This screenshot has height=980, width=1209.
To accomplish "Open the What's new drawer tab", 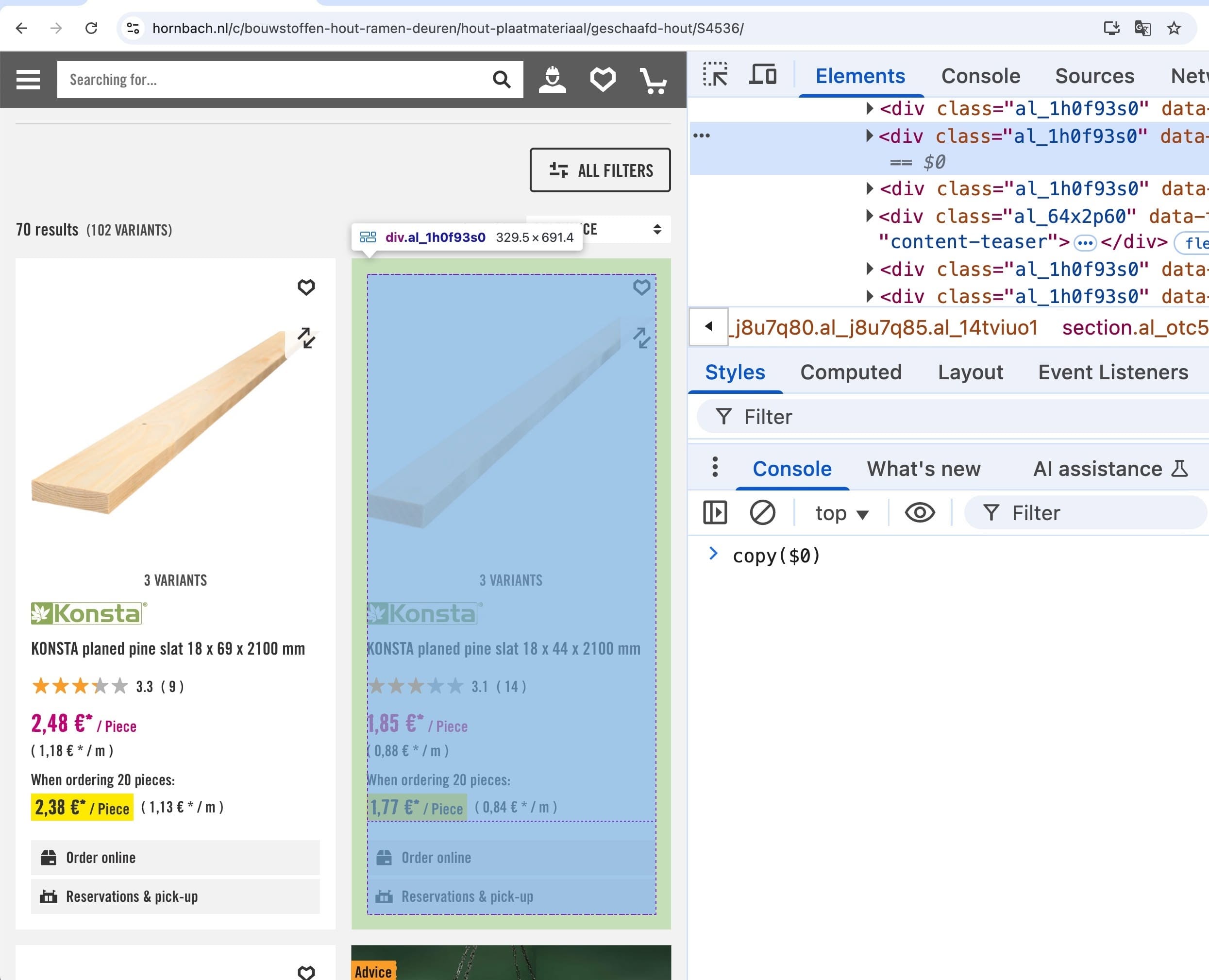I will click(x=924, y=469).
